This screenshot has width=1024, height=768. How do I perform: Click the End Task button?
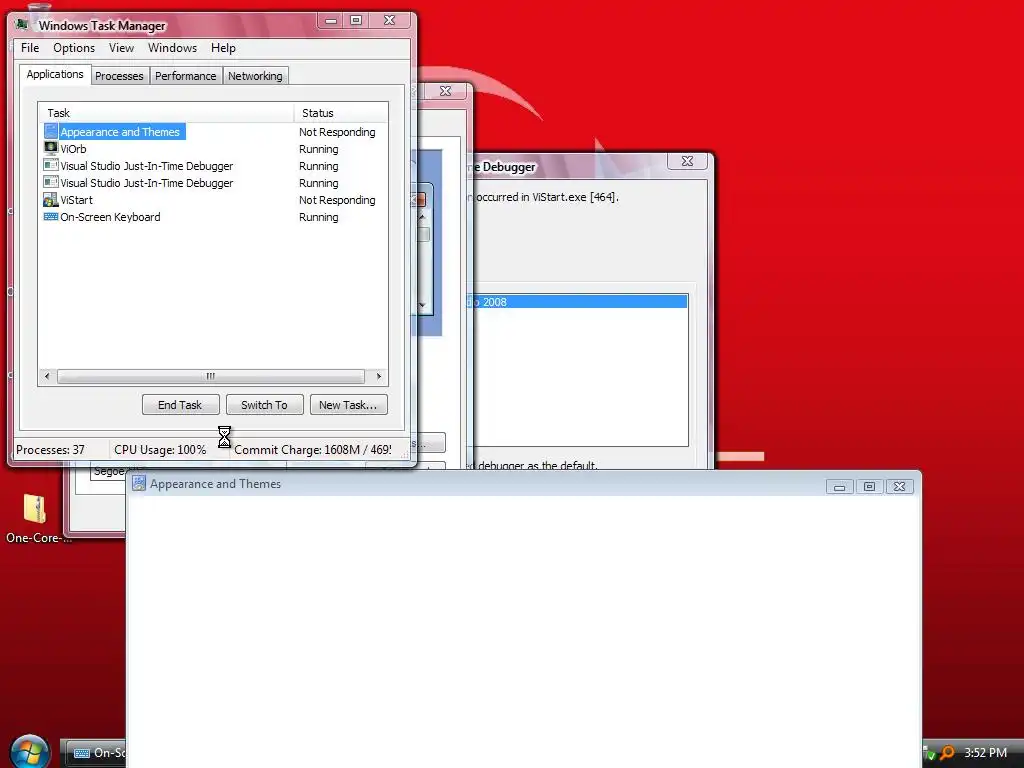pyautogui.click(x=180, y=405)
